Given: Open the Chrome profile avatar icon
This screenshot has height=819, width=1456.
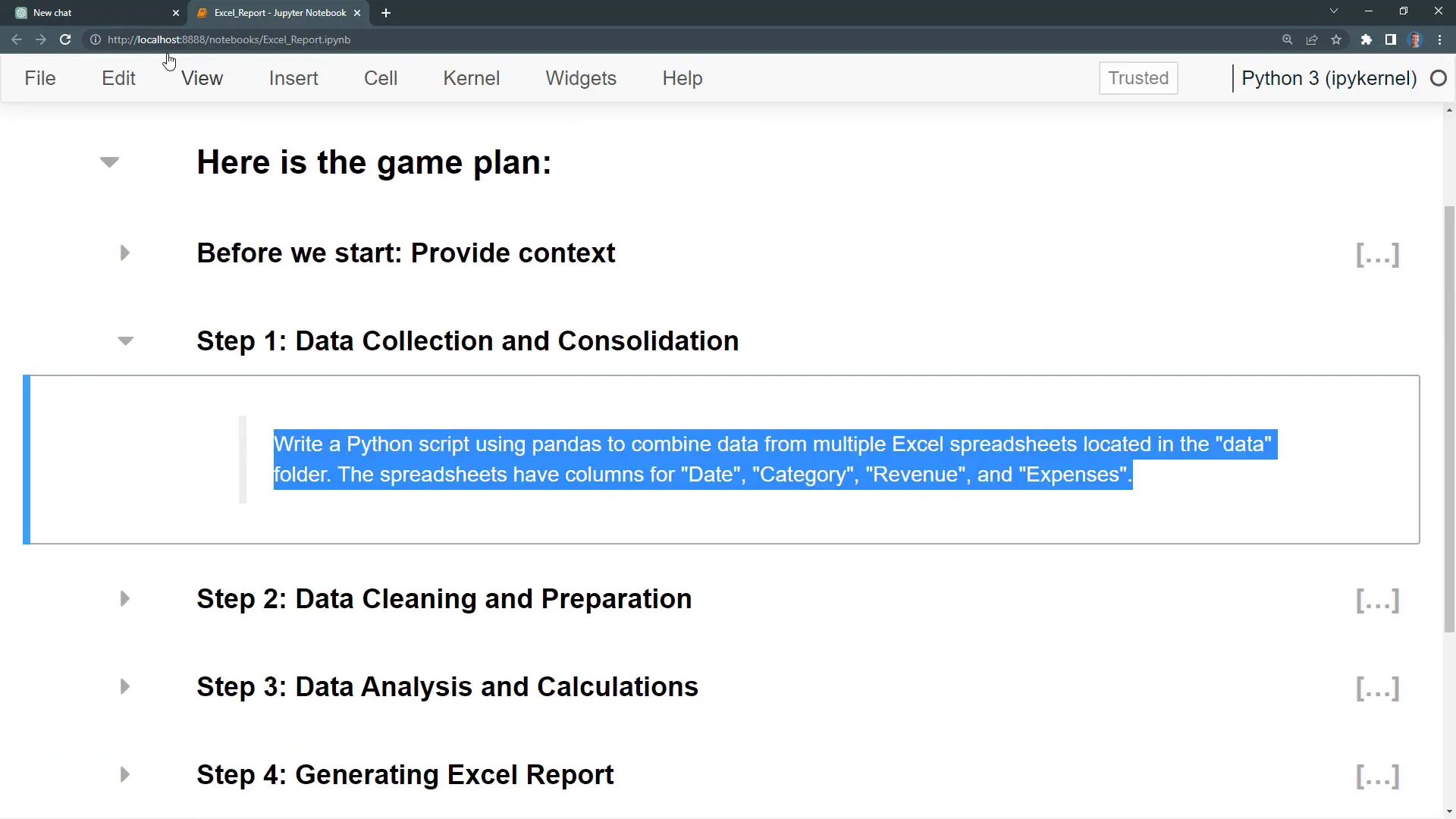Looking at the screenshot, I should [1415, 39].
